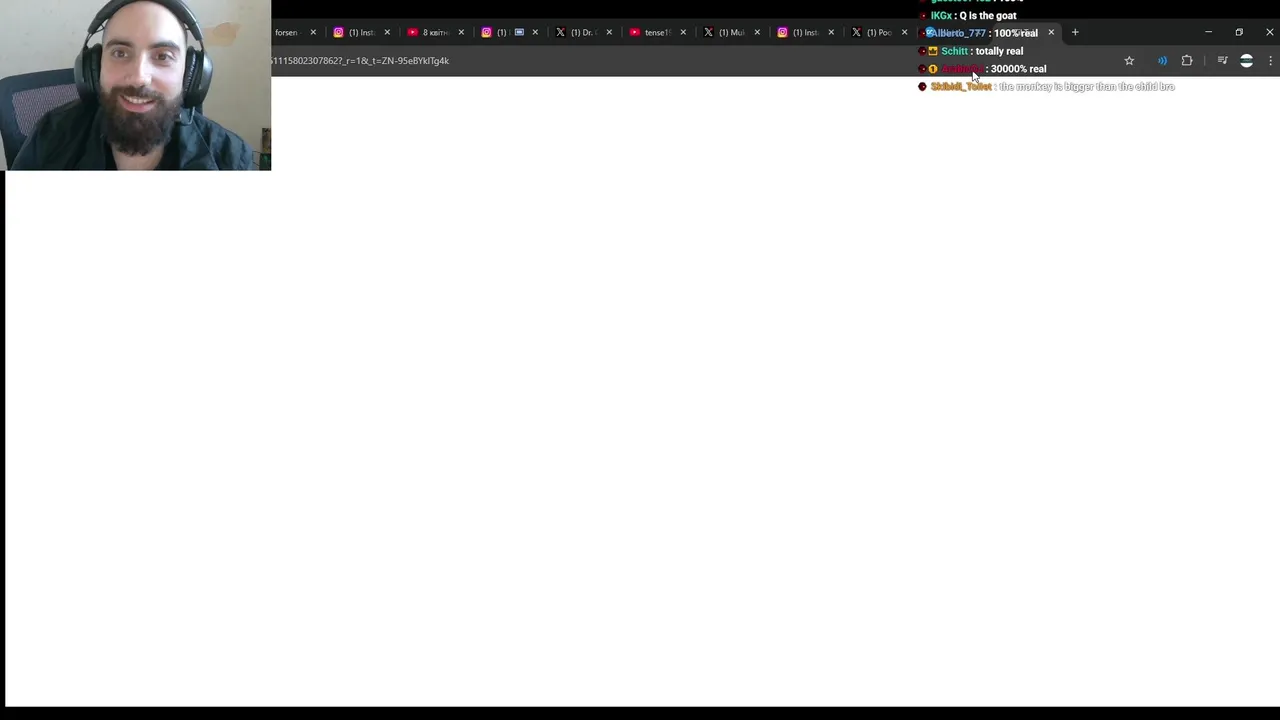Click chat message '30000% real'
This screenshot has height=720, width=1280.
[1018, 69]
